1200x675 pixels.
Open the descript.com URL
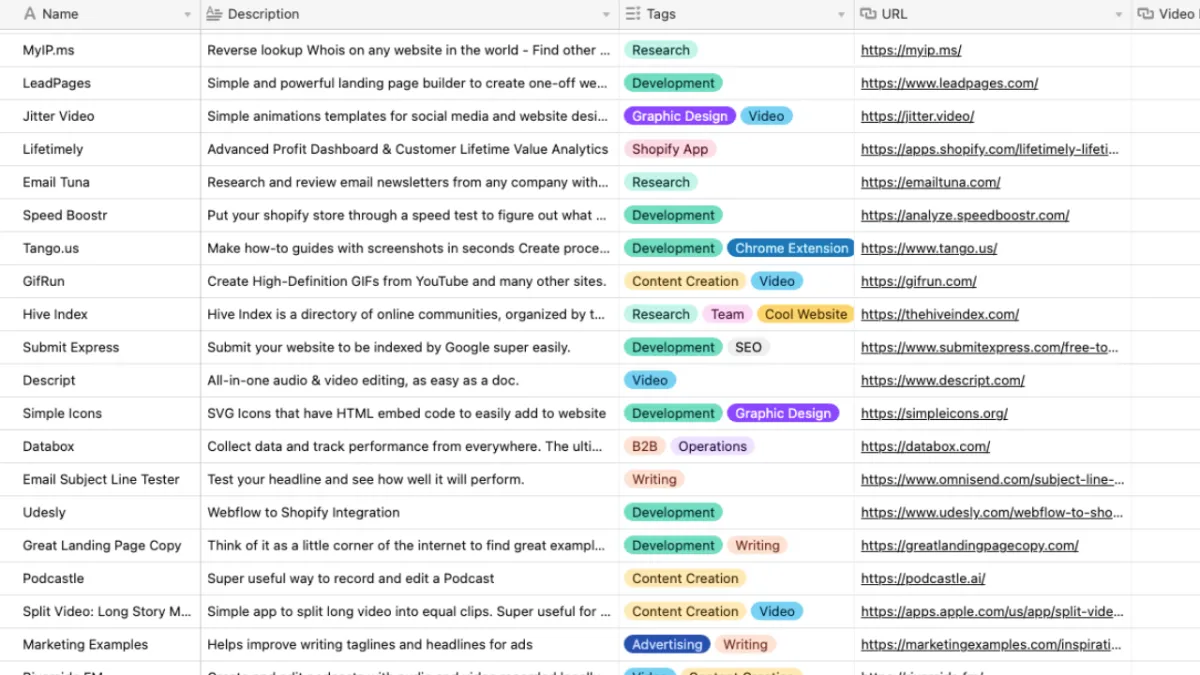pyautogui.click(x=943, y=380)
